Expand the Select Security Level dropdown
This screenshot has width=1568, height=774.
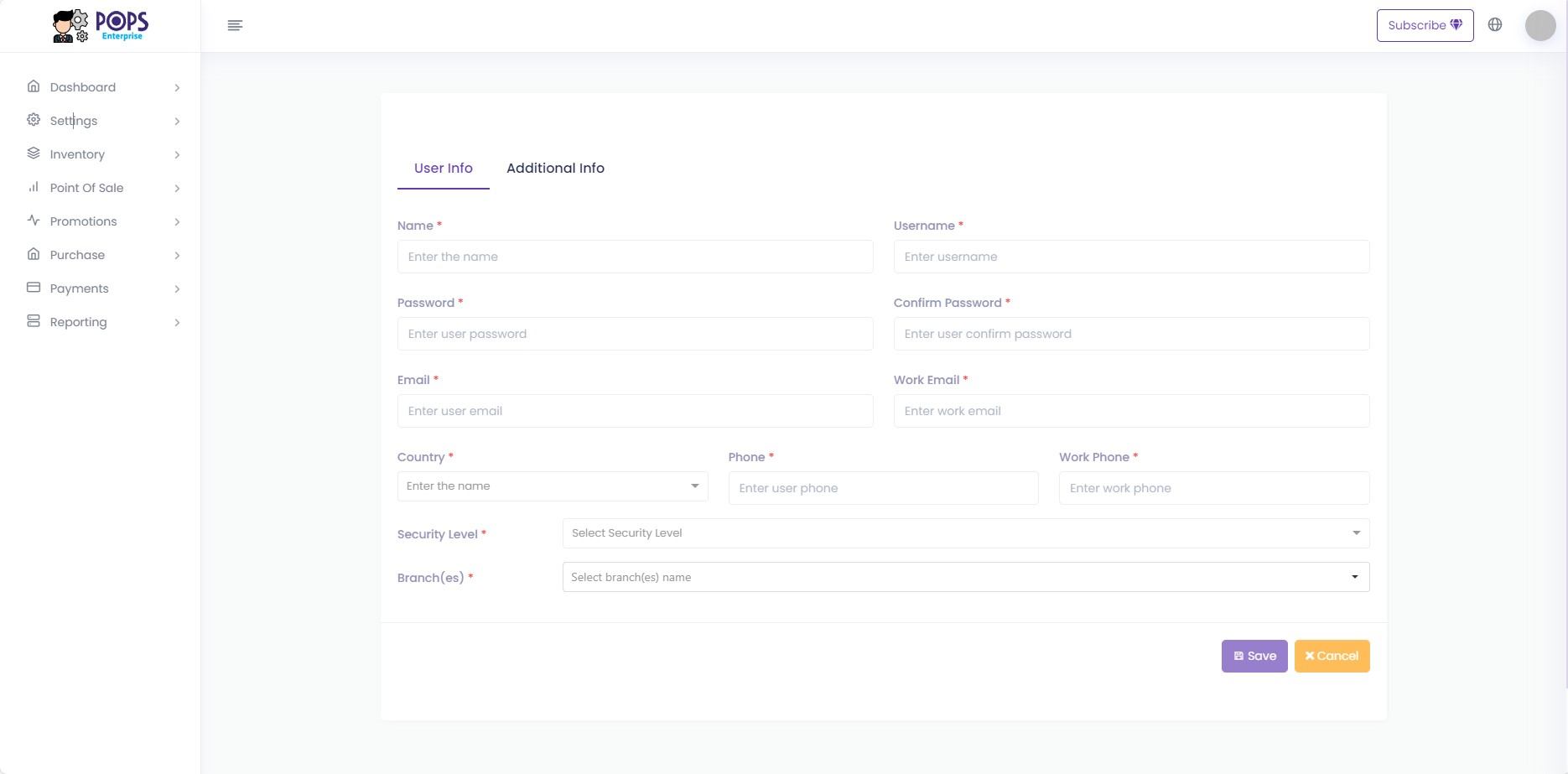pyautogui.click(x=964, y=532)
